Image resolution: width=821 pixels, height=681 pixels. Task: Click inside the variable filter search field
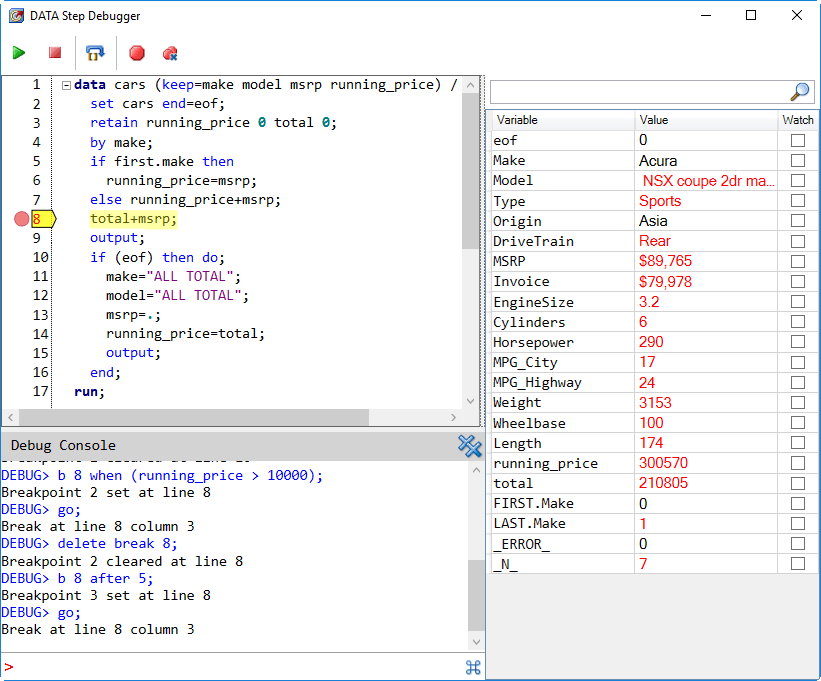(630, 91)
